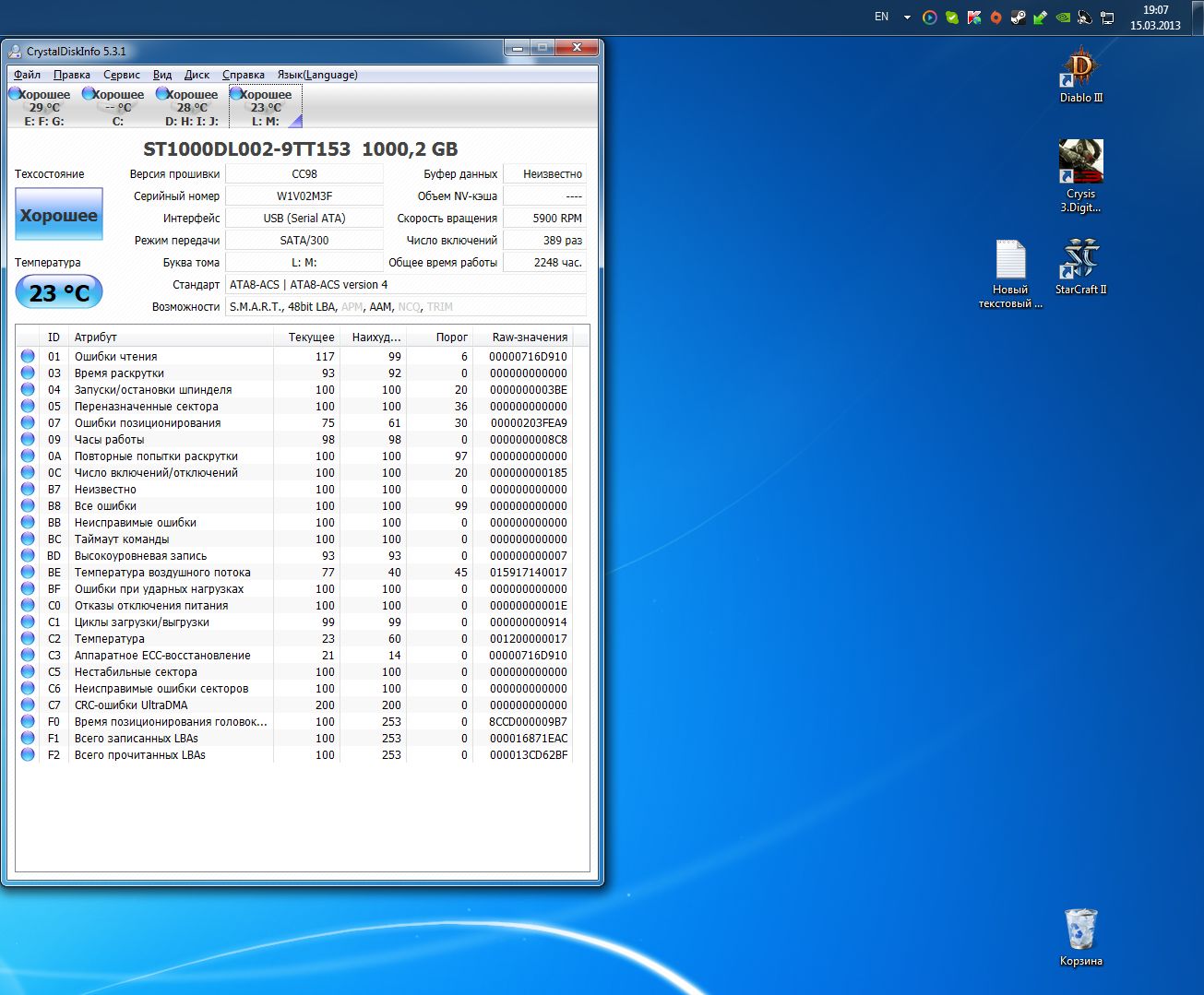This screenshot has width=1204, height=995.
Task: Click status circle of Всего прочитанных LBAs row
Action: [x=28, y=754]
